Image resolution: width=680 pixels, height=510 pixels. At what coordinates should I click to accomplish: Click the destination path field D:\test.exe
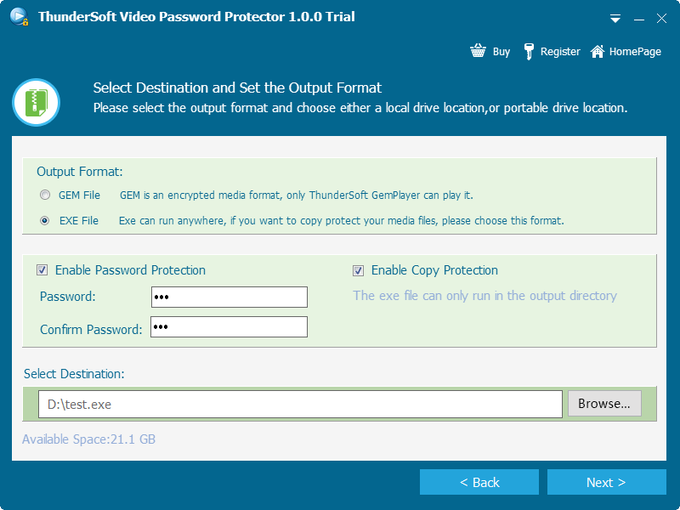click(300, 404)
